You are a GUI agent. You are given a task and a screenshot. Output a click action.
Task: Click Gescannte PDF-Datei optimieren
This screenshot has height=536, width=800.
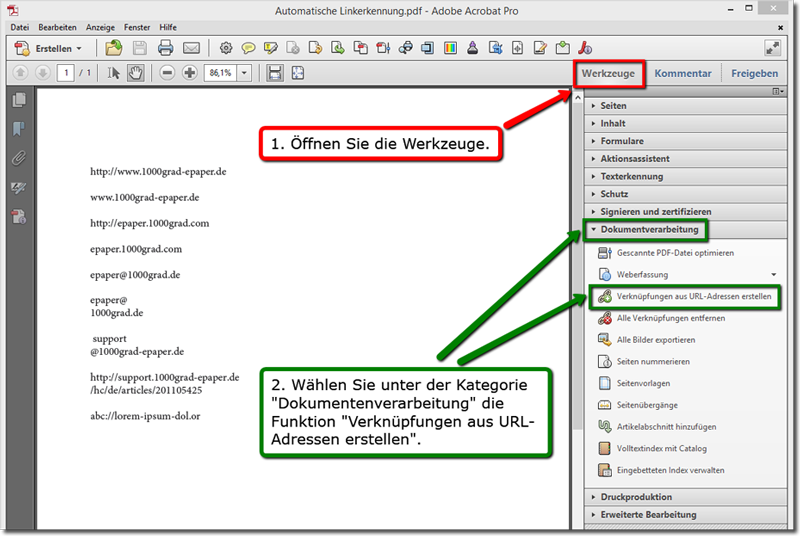point(665,253)
